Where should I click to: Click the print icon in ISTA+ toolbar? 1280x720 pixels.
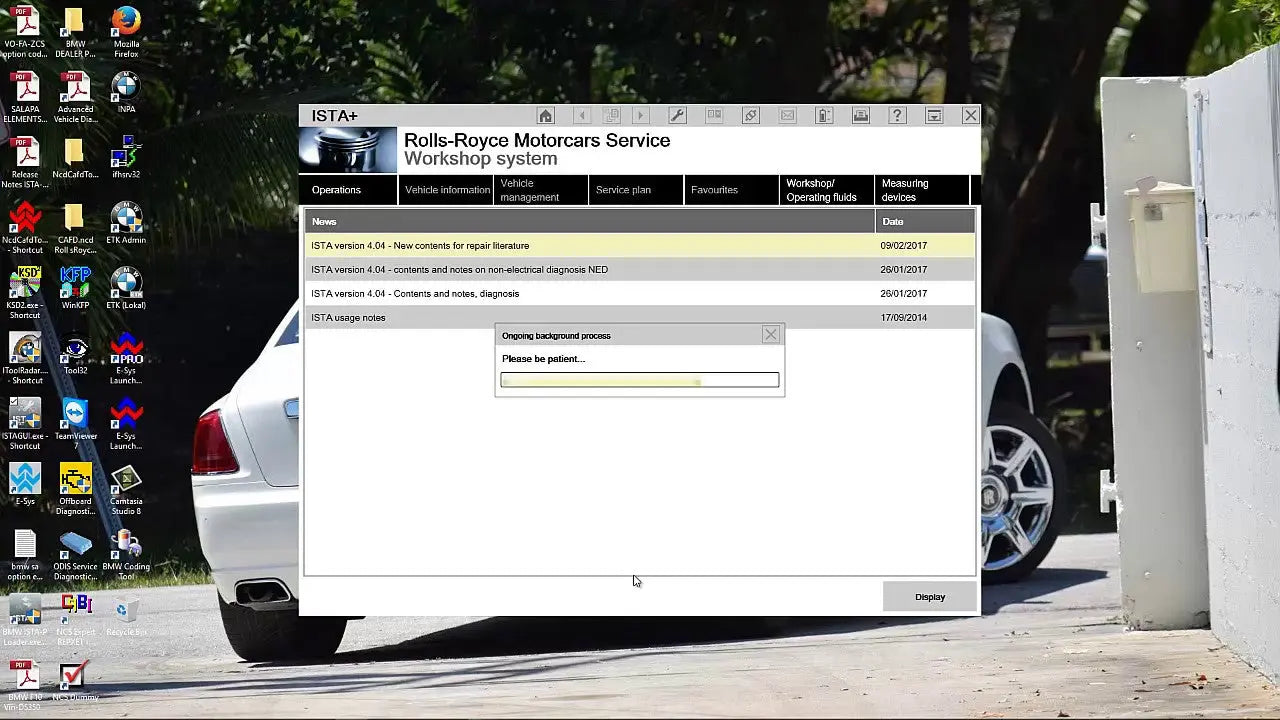[860, 115]
